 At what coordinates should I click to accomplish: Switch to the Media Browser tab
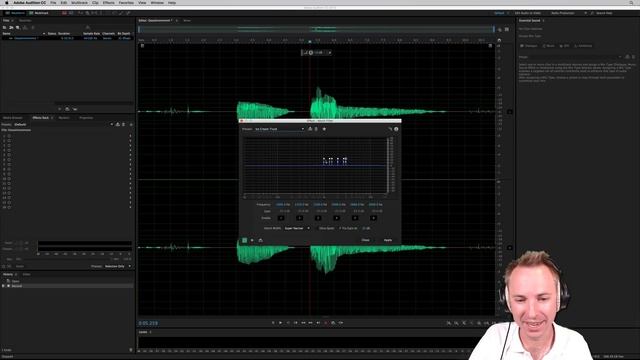(13, 118)
